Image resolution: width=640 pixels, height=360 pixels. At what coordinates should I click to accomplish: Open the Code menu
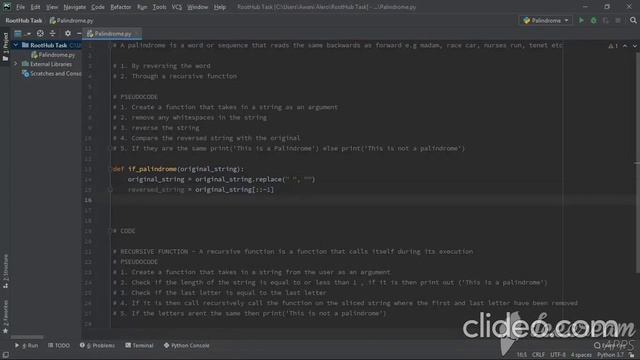[x=98, y=7]
